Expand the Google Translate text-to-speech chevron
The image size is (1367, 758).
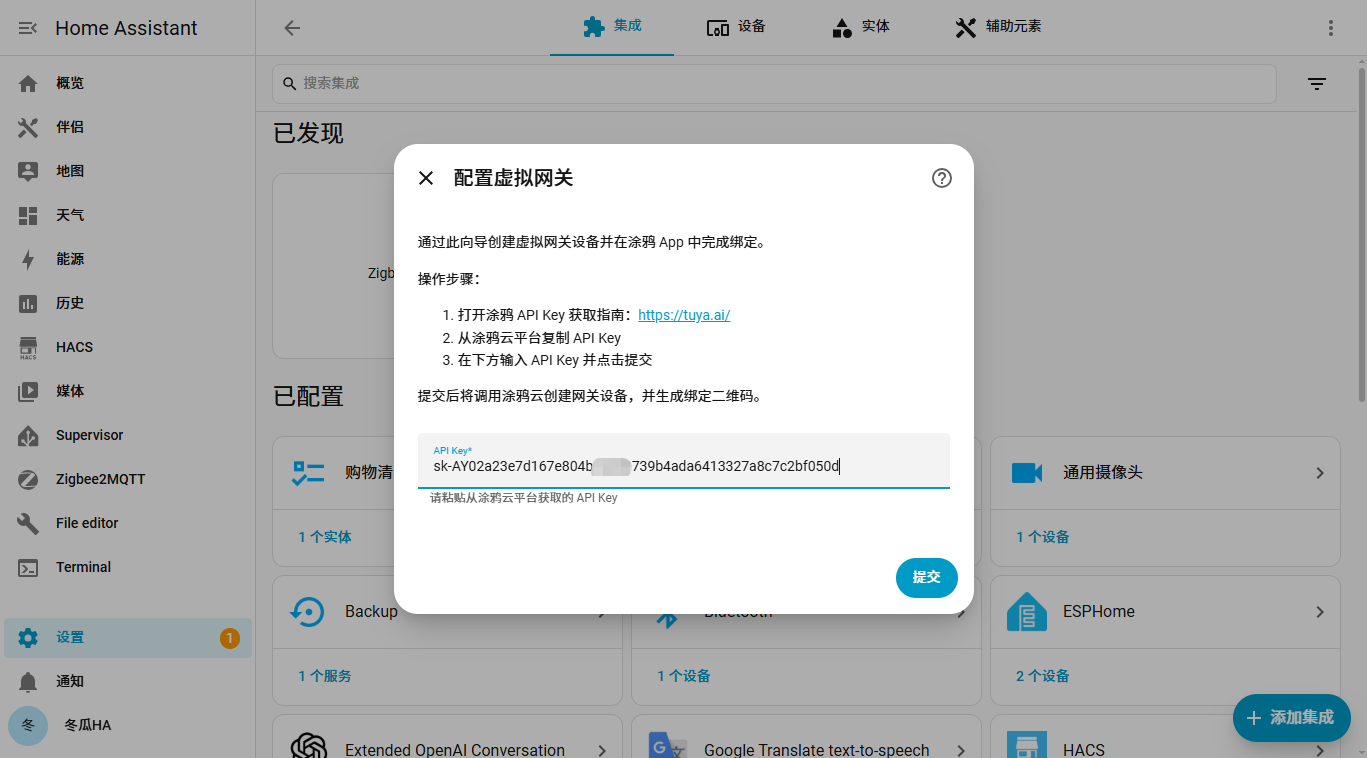(961, 750)
